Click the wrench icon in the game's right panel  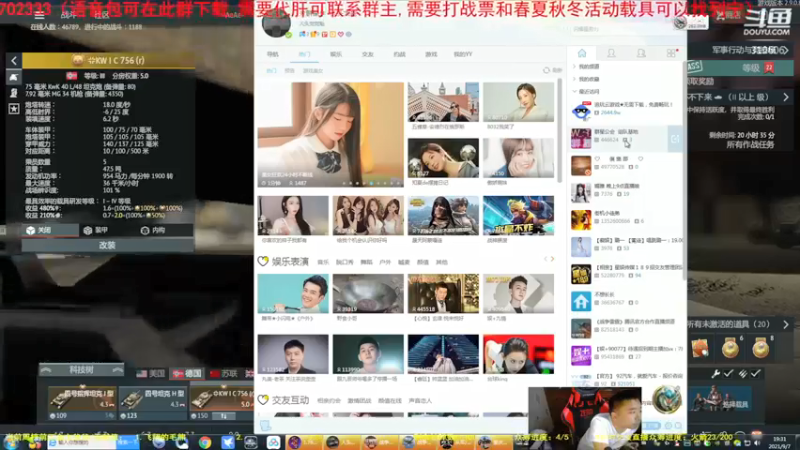coord(716,374)
